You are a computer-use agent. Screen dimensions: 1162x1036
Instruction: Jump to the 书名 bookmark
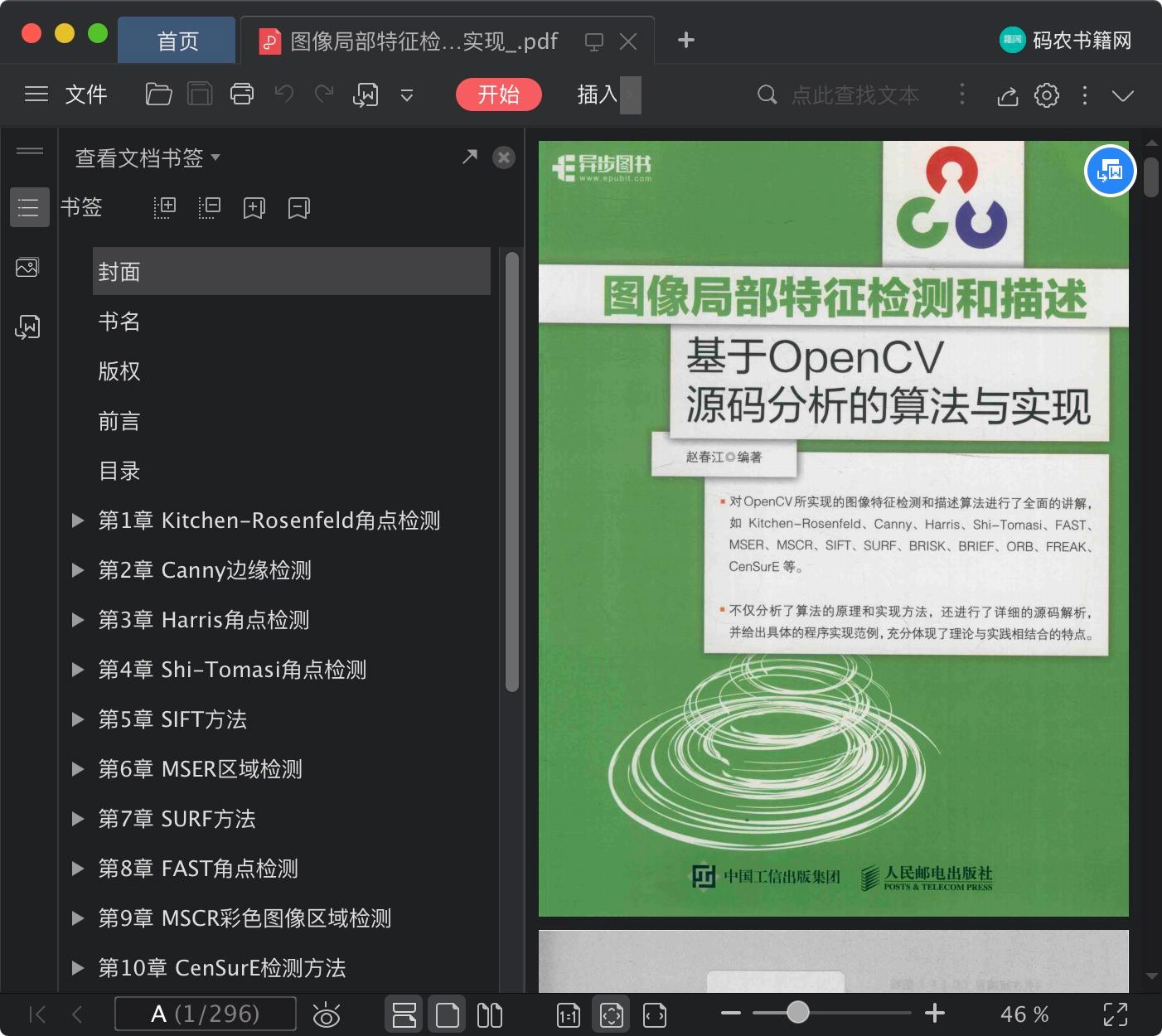click(x=119, y=322)
